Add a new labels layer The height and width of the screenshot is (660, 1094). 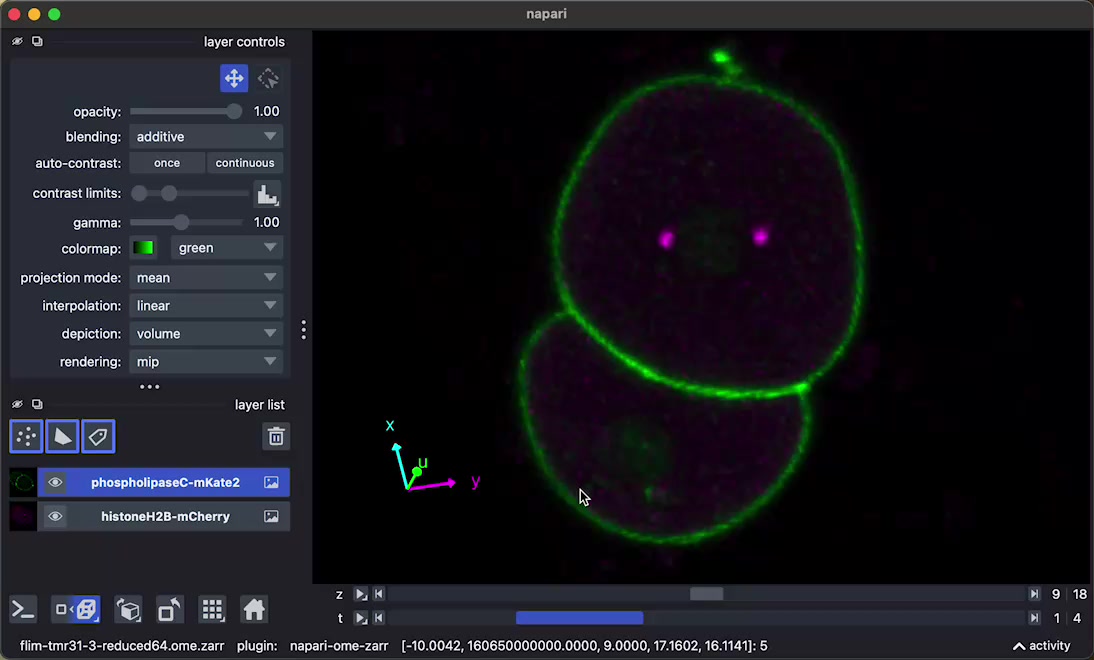click(98, 437)
